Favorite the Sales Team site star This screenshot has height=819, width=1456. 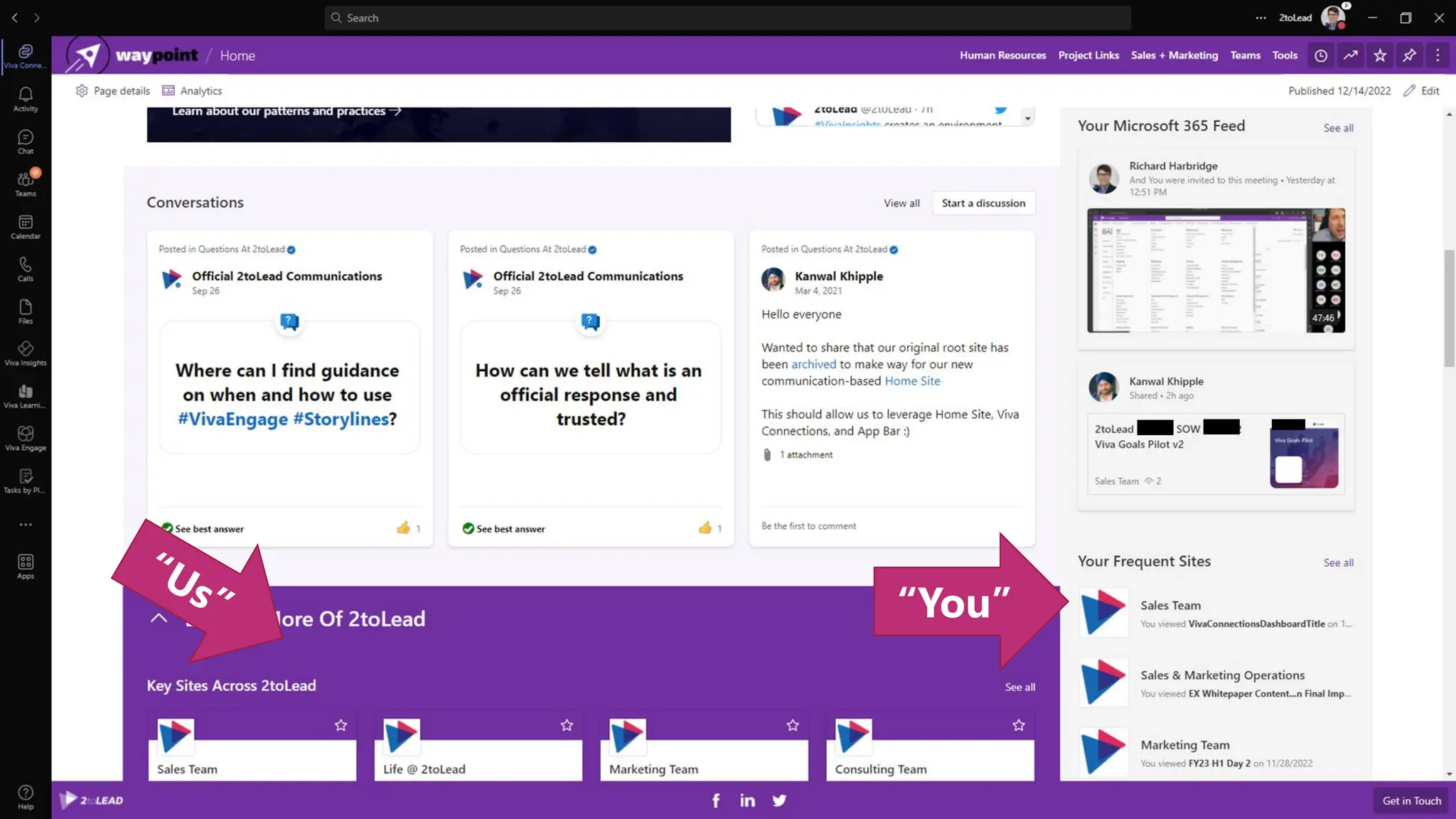[341, 725]
